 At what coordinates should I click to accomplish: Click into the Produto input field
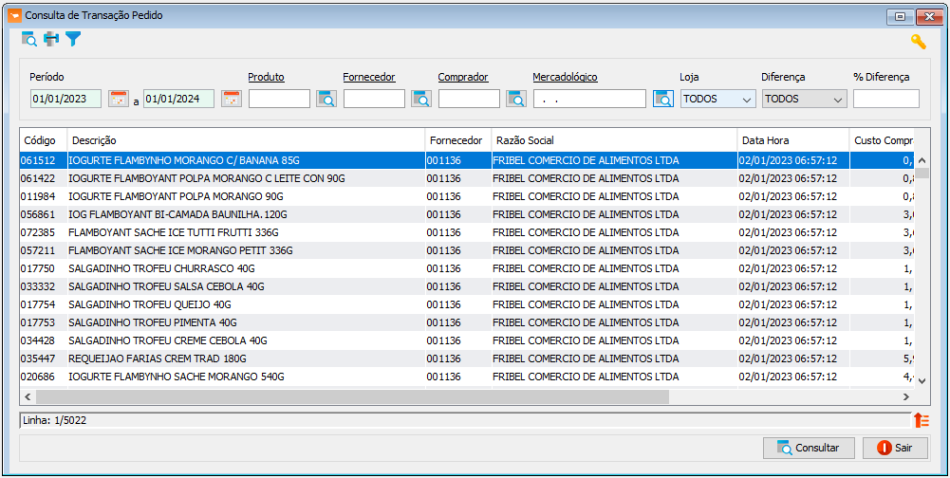coord(279,99)
